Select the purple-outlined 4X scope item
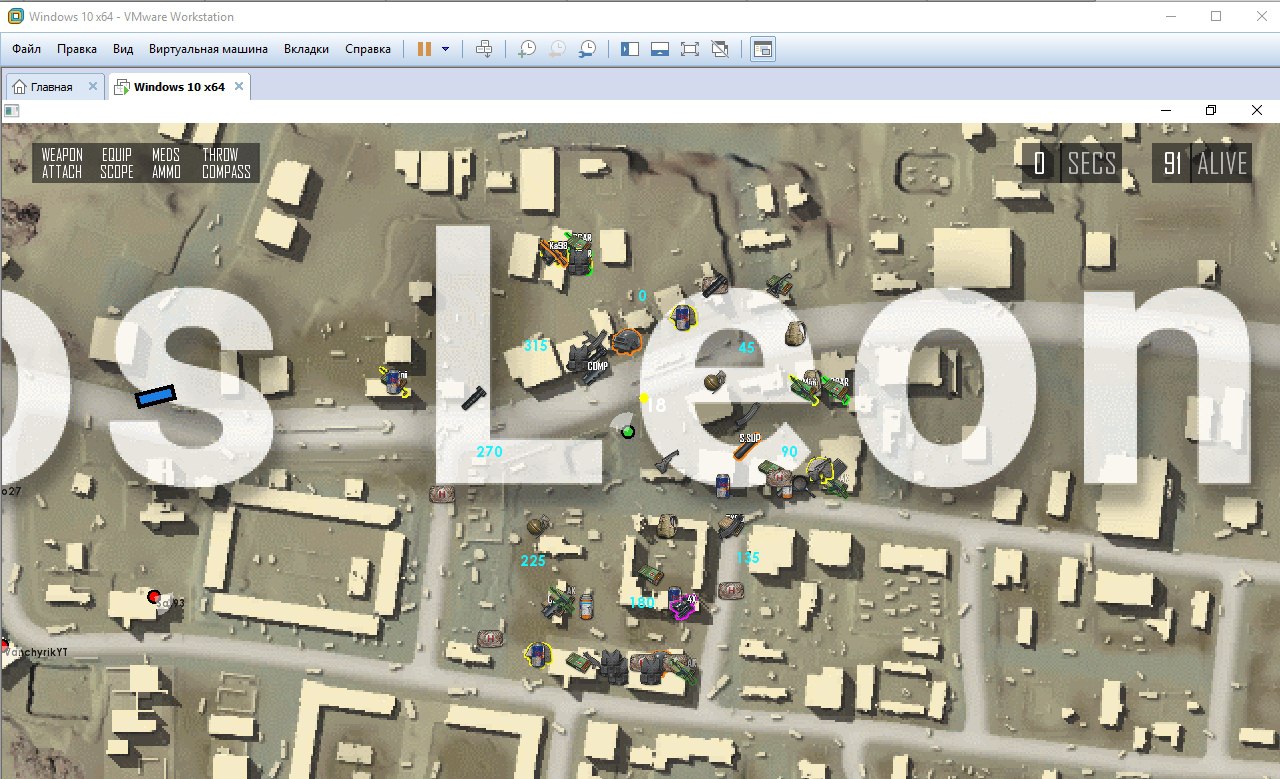 (x=683, y=605)
